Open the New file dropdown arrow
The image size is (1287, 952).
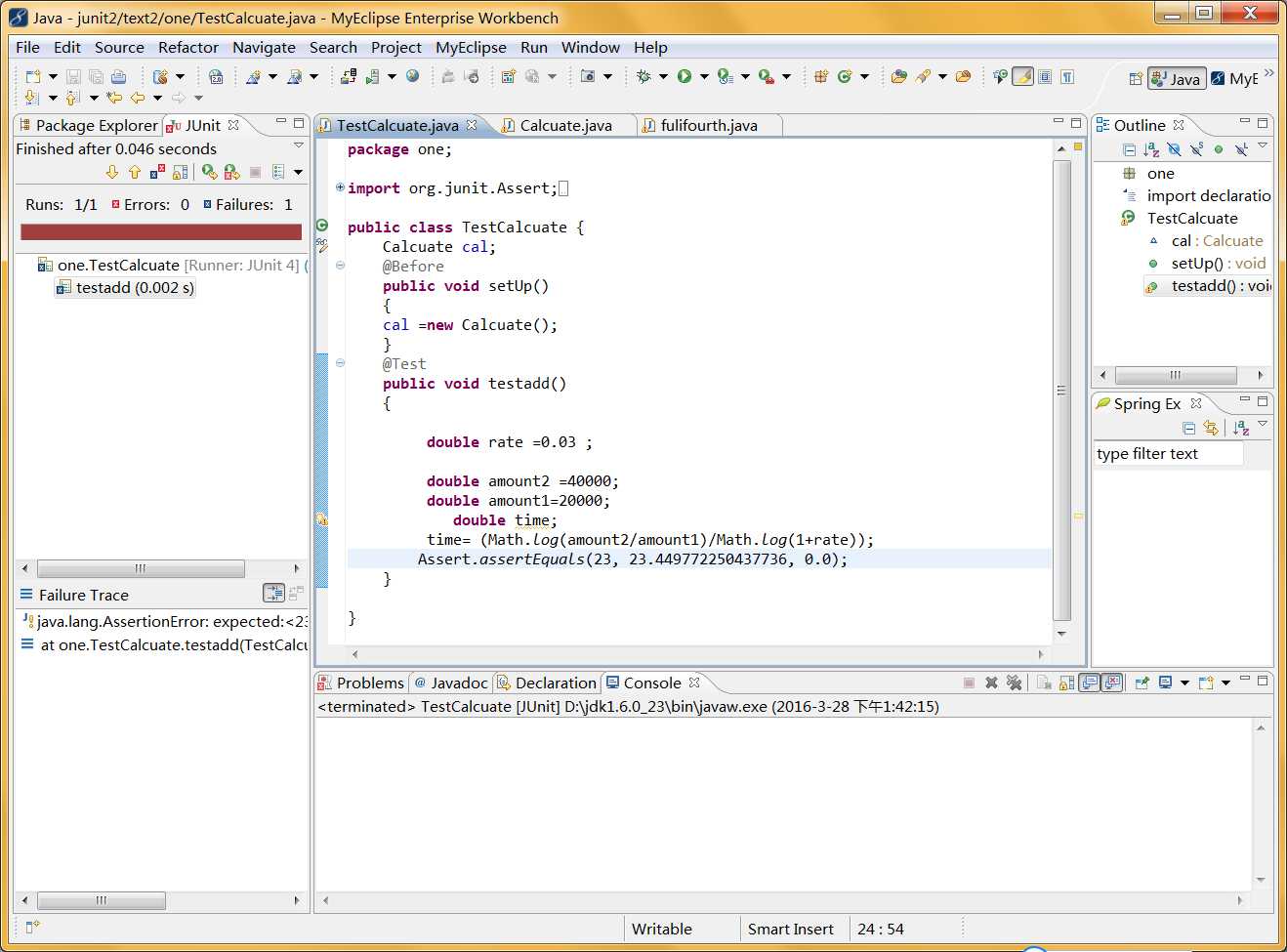point(53,76)
